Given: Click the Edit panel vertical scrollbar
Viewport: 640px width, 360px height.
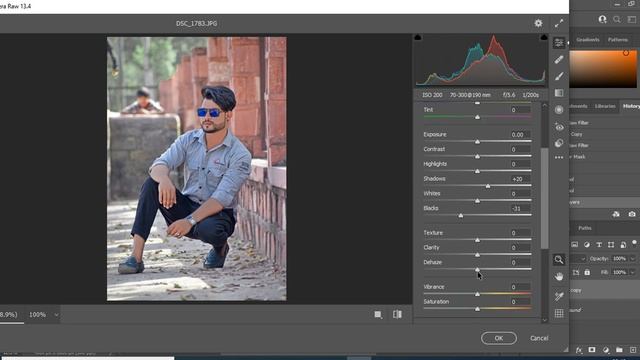Looking at the screenshot, I should 544,198.
